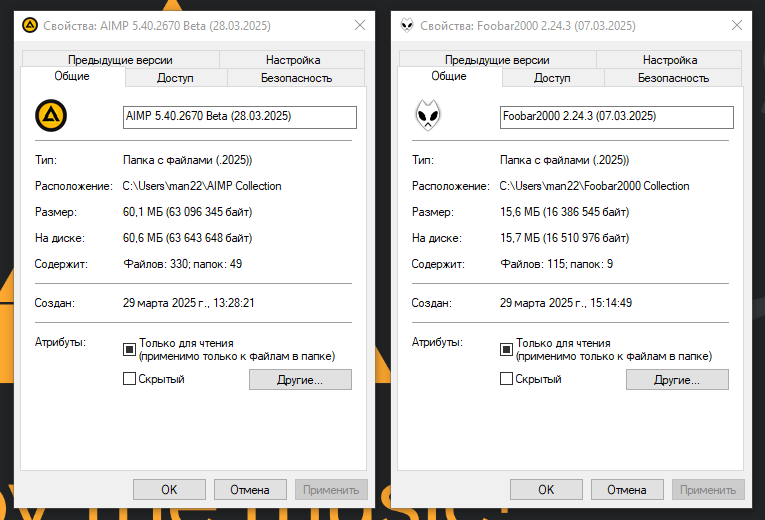Click the Foobar2000 folder name text field
The width and height of the screenshot is (765, 520).
[616, 117]
